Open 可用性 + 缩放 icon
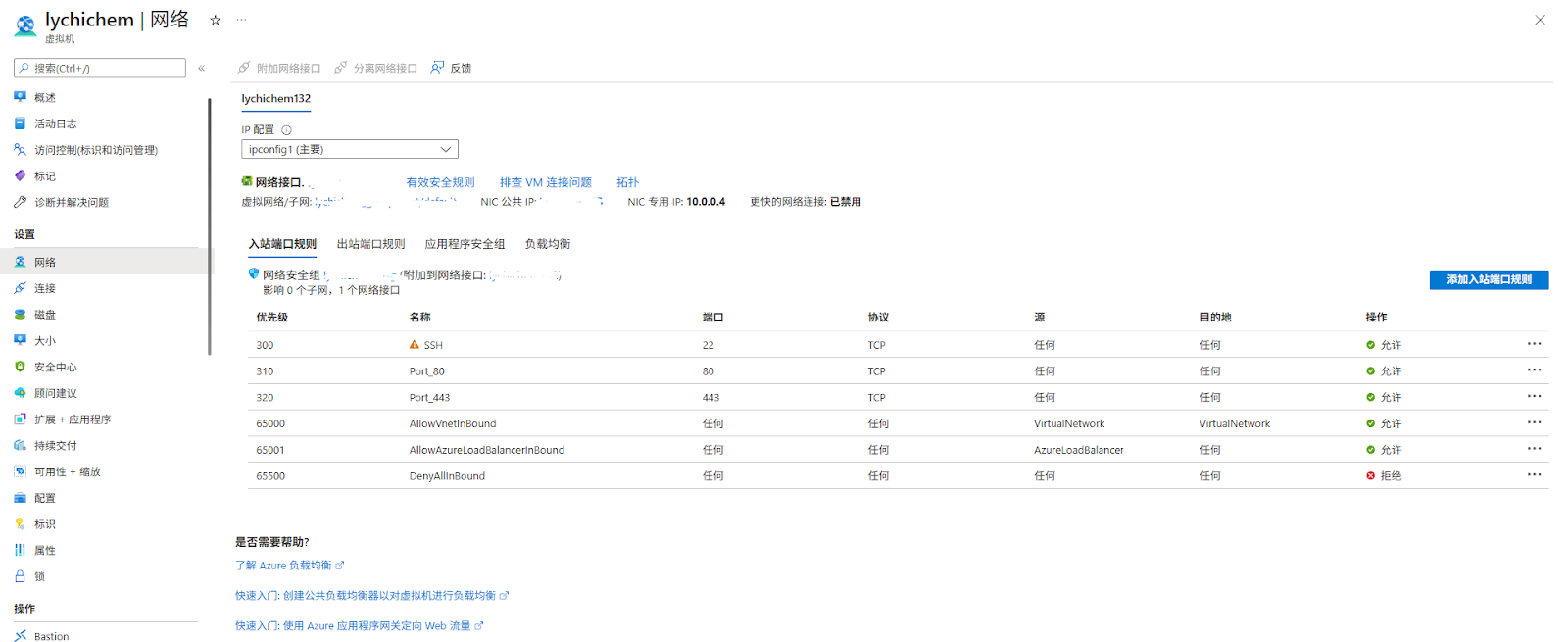1568x642 pixels. click(20, 471)
